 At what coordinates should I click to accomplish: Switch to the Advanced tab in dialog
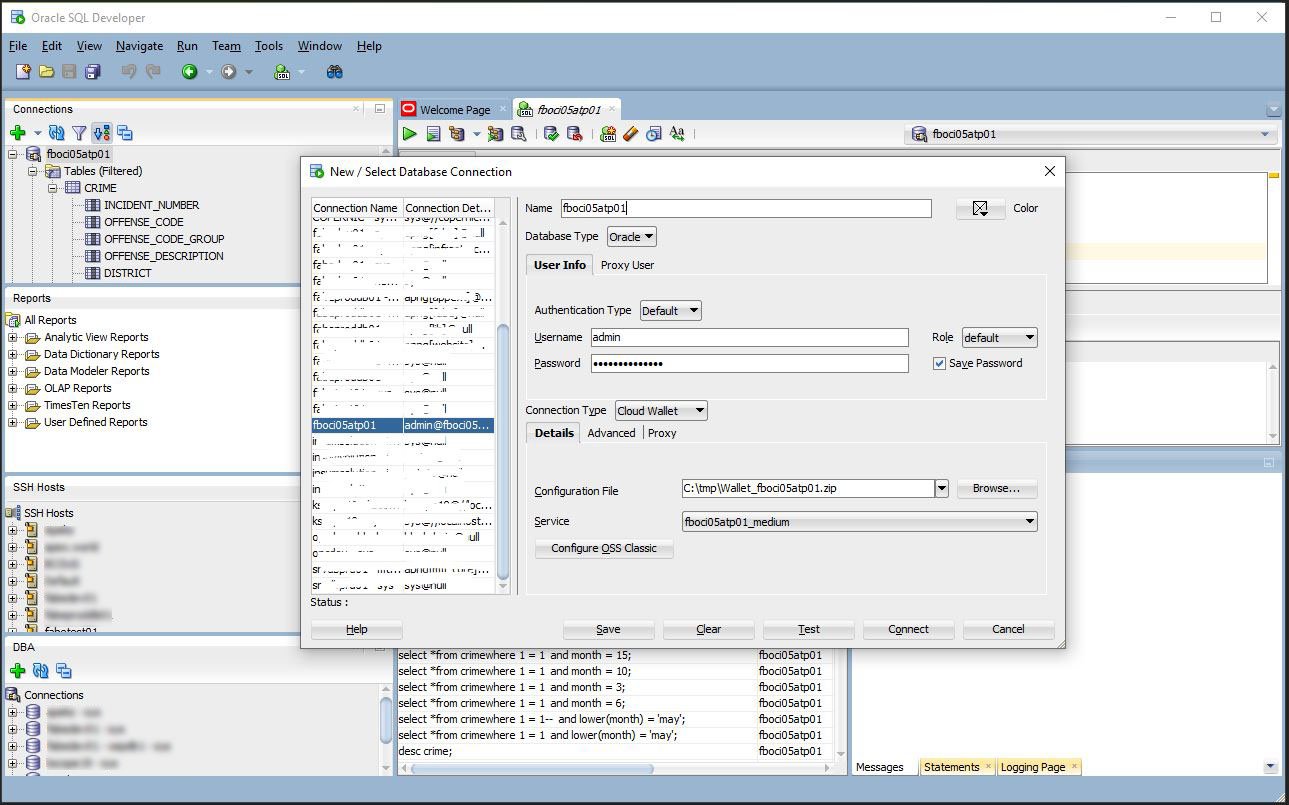611,433
